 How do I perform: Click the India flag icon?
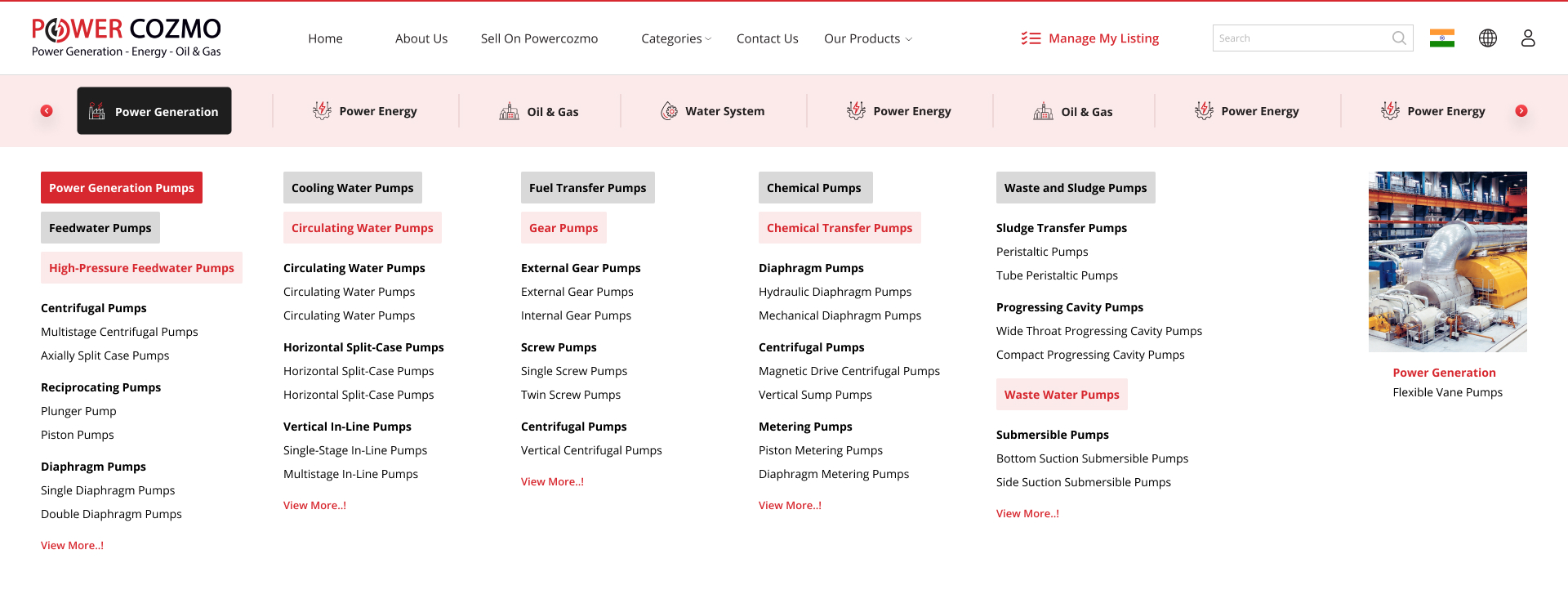pos(1441,38)
